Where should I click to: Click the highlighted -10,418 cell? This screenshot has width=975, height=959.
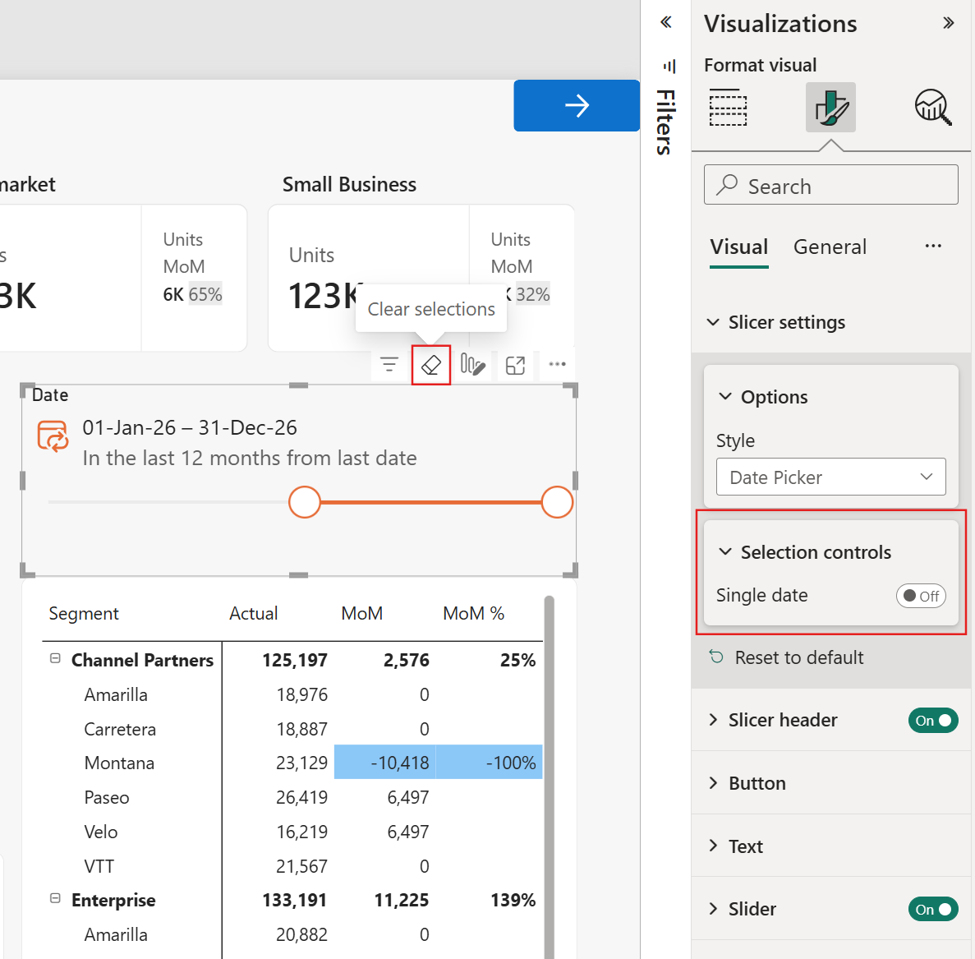pyautogui.click(x=385, y=762)
